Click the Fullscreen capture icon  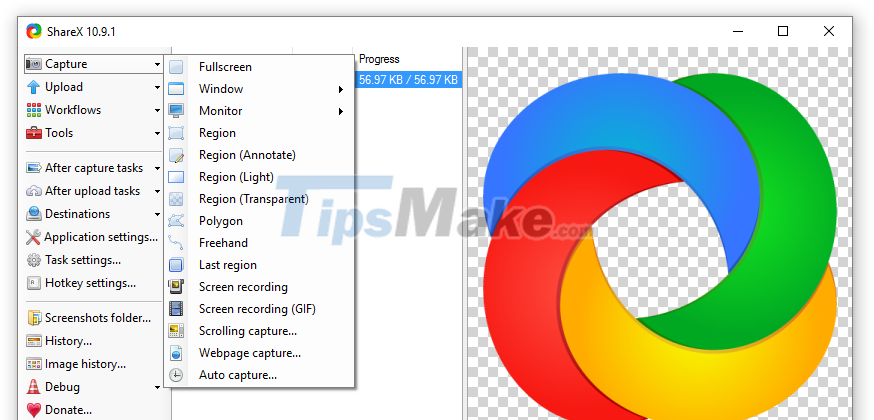point(176,67)
